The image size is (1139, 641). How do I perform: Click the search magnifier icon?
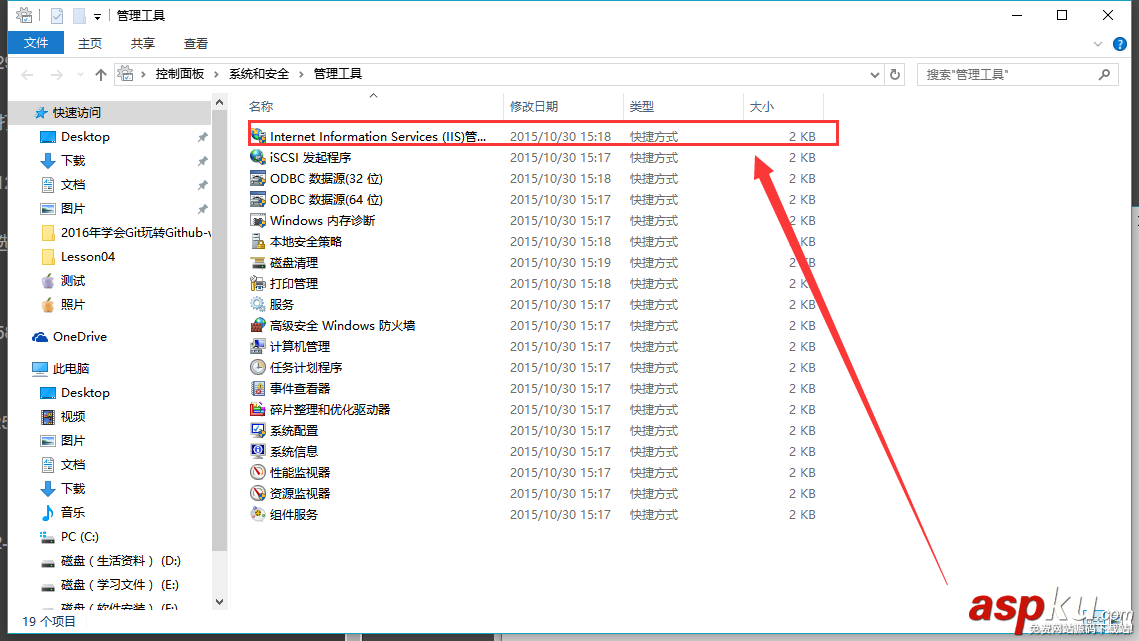(x=1104, y=74)
